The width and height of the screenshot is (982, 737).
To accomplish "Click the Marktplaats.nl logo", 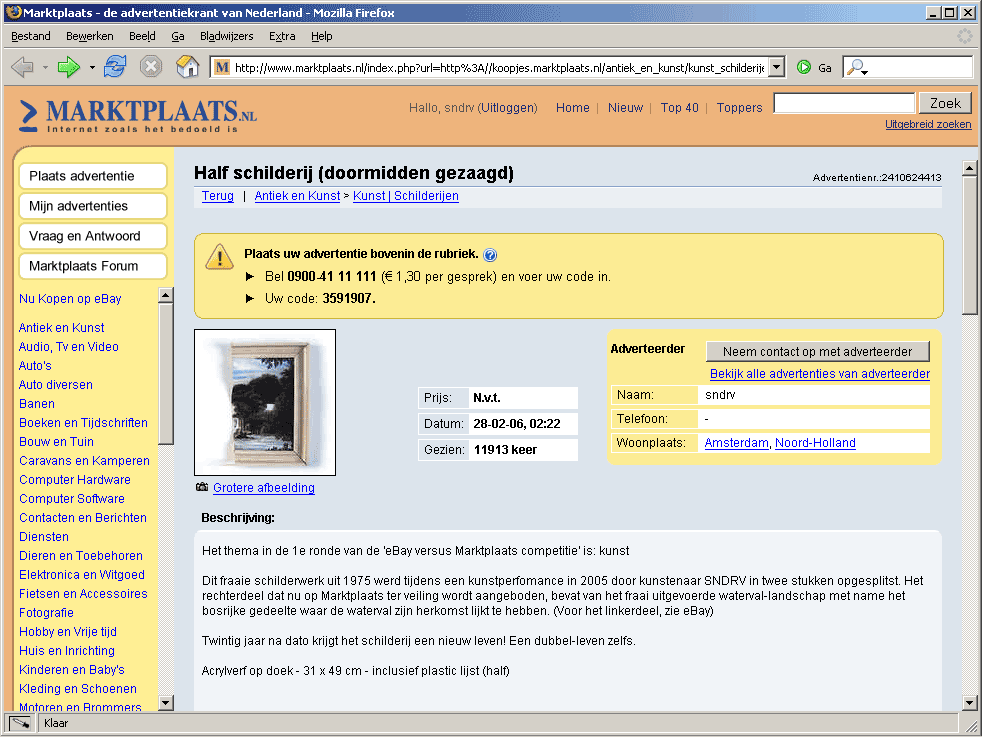I will coord(138,116).
